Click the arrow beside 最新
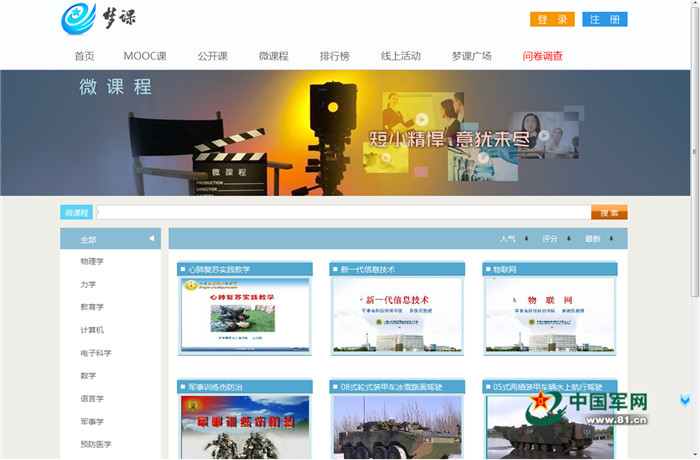Image resolution: width=700 pixels, height=460 pixels. click(611, 239)
